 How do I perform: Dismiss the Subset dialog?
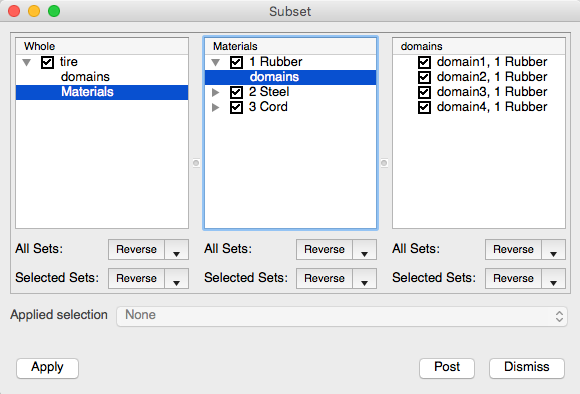527,368
